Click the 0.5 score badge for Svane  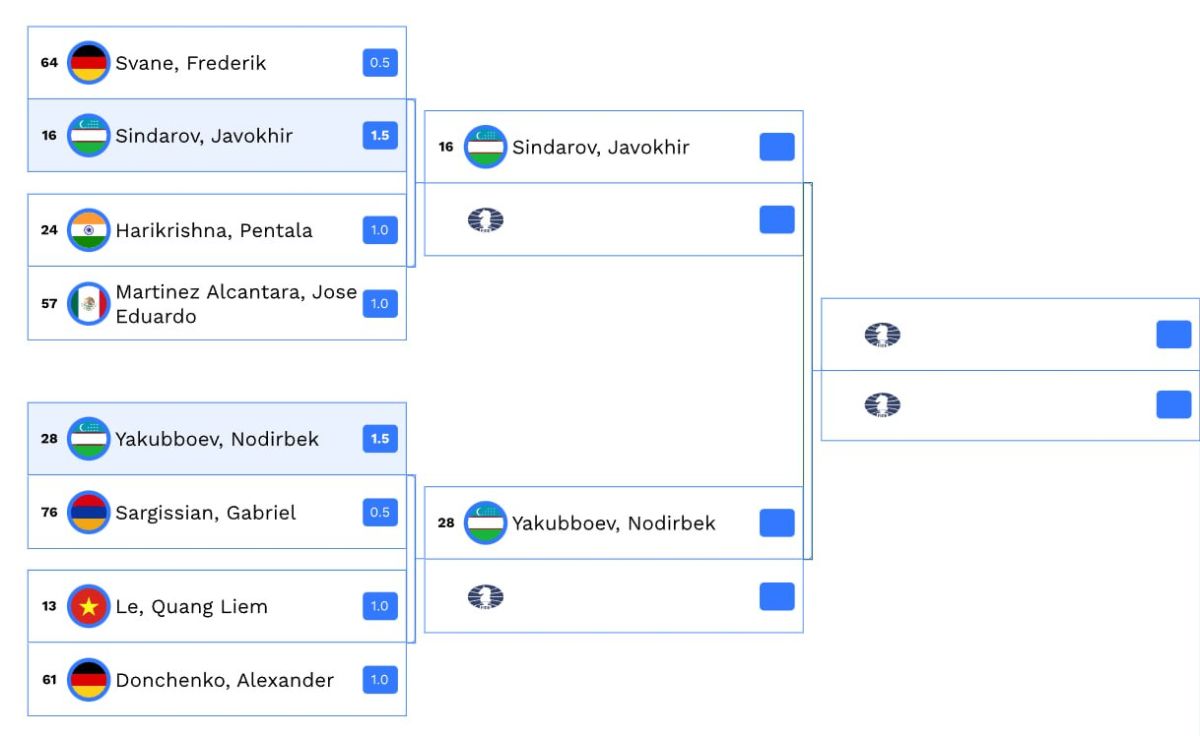click(380, 63)
